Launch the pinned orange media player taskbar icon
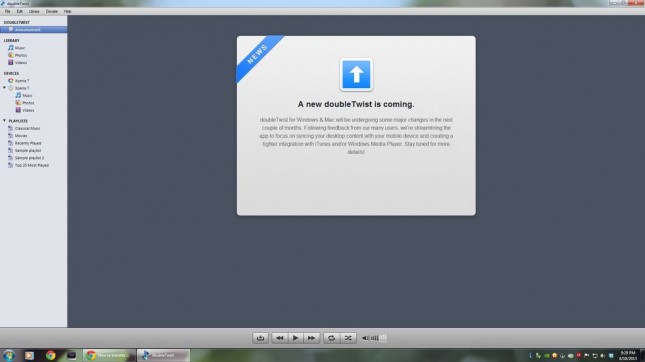The width and height of the screenshot is (645, 362). point(29,355)
